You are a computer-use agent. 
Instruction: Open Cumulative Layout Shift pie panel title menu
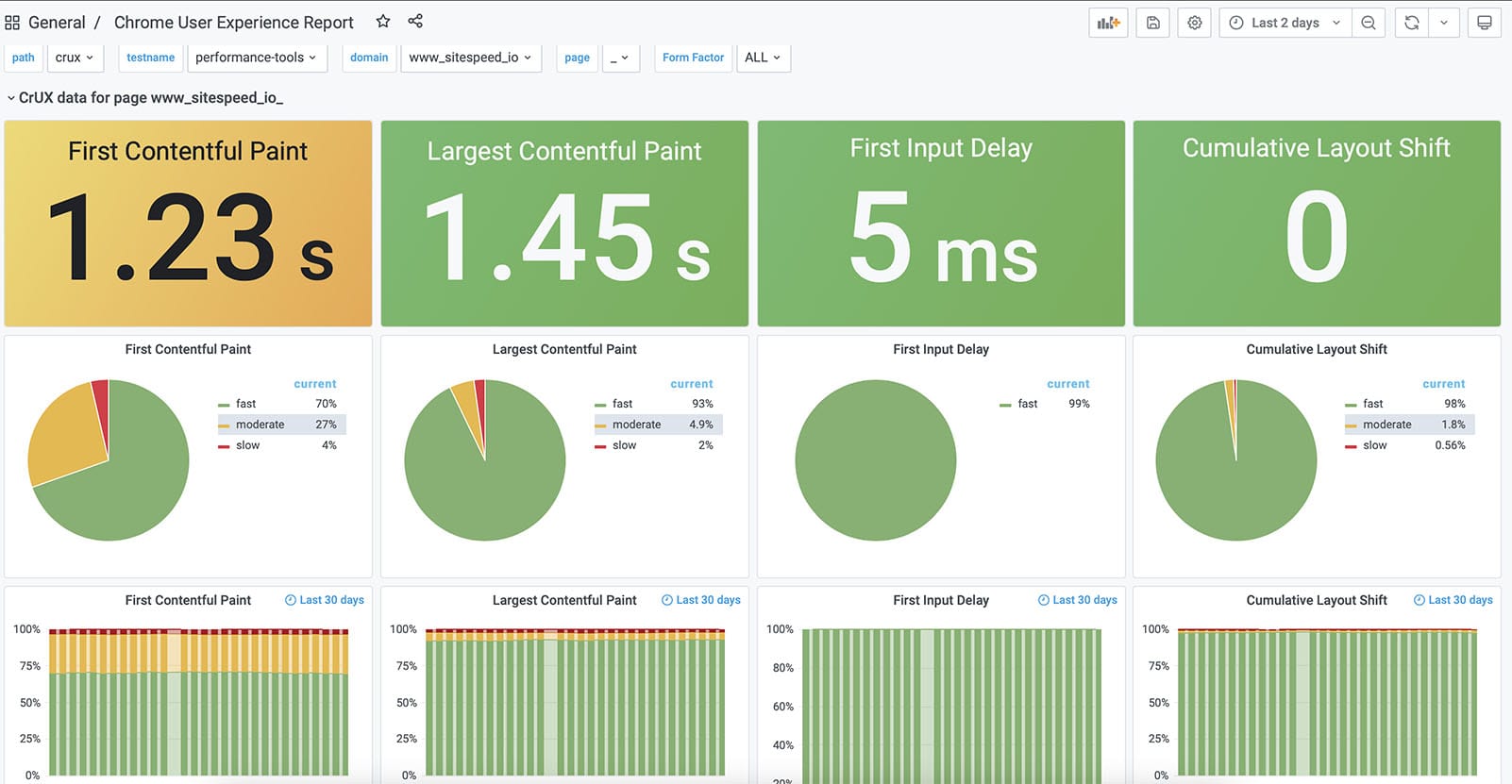click(1317, 349)
